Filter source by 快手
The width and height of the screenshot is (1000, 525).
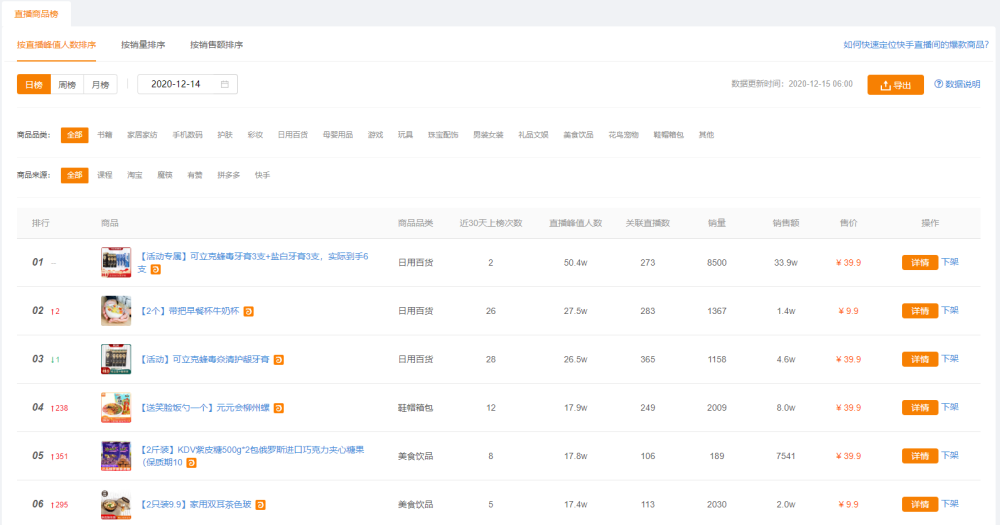click(x=263, y=175)
